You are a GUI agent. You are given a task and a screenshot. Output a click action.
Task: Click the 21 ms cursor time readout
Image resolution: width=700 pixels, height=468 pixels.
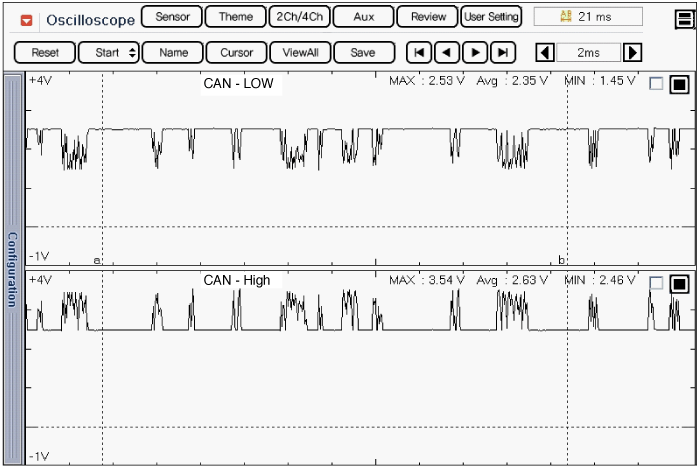pyautogui.click(x=588, y=17)
